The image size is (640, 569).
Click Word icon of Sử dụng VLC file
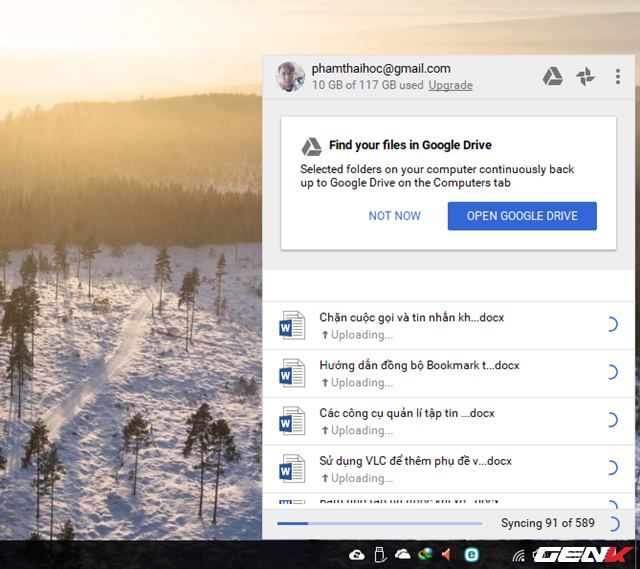pos(292,469)
